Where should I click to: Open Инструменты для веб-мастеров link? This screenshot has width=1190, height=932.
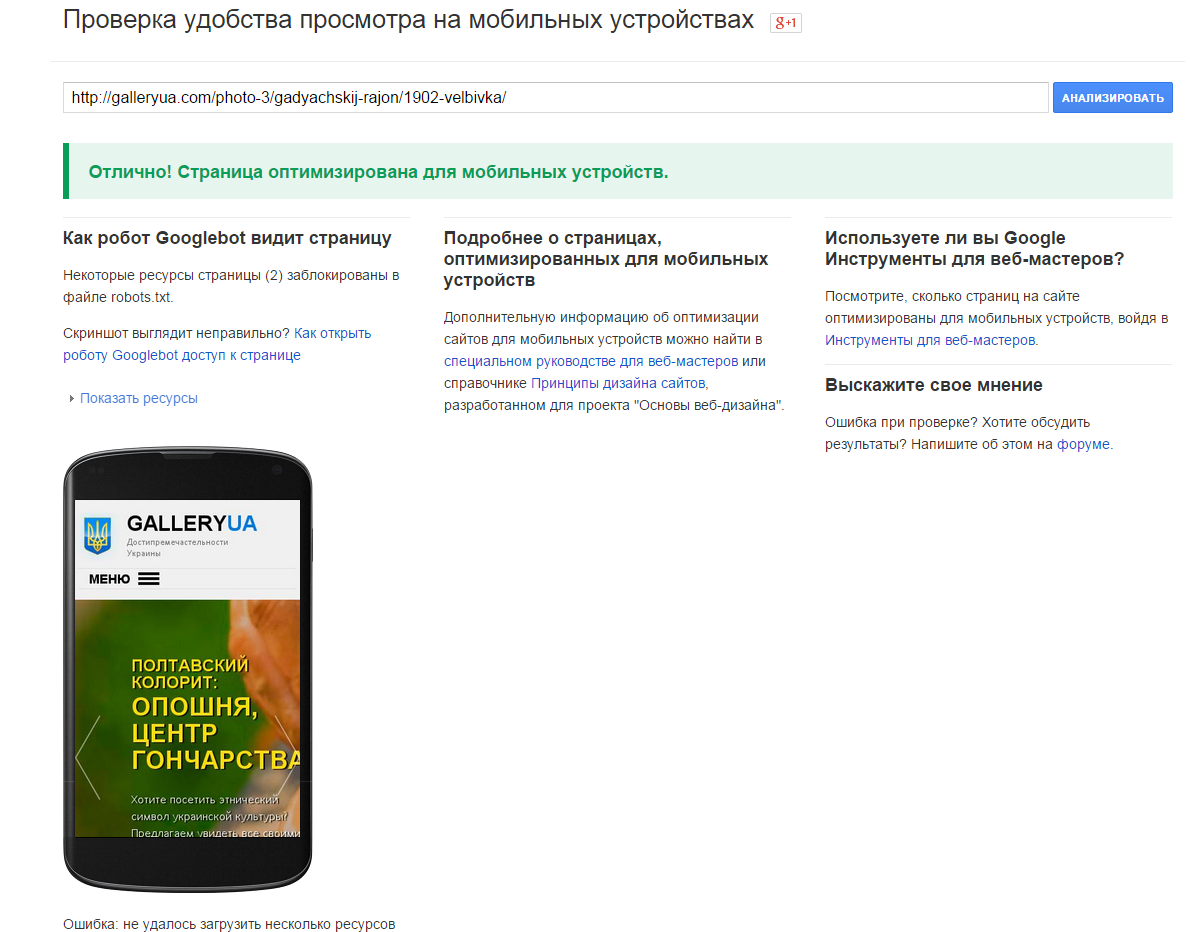pos(930,340)
